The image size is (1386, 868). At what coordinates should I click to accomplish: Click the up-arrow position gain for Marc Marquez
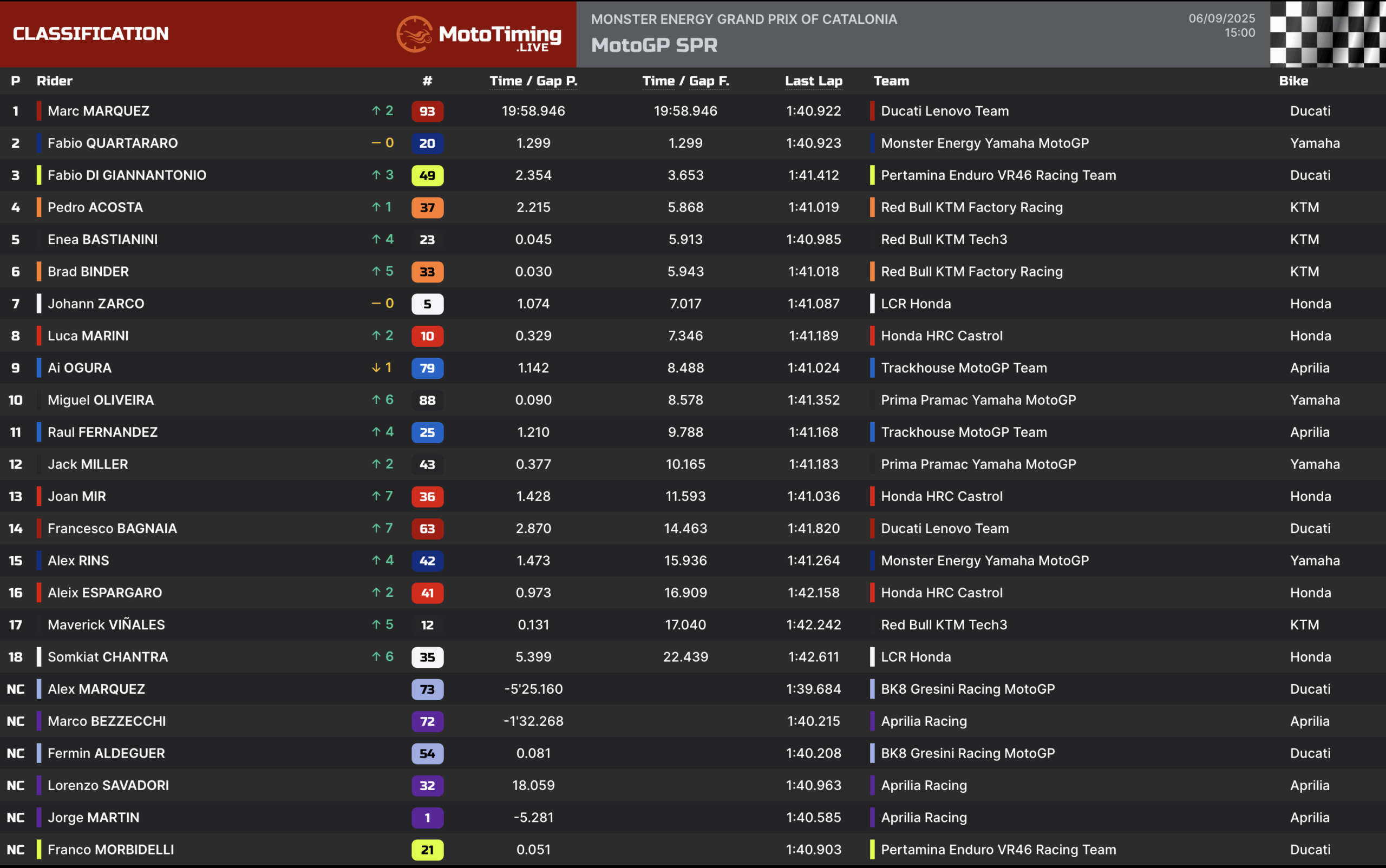[x=383, y=111]
